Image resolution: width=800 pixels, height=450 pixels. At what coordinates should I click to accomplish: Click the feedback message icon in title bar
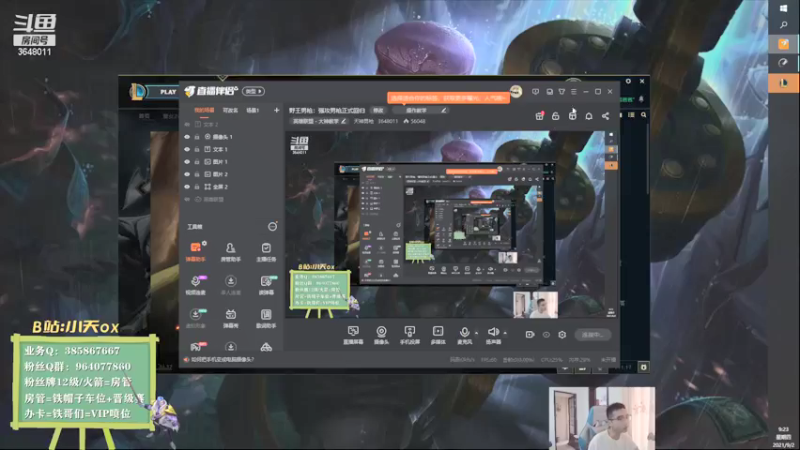click(535, 92)
